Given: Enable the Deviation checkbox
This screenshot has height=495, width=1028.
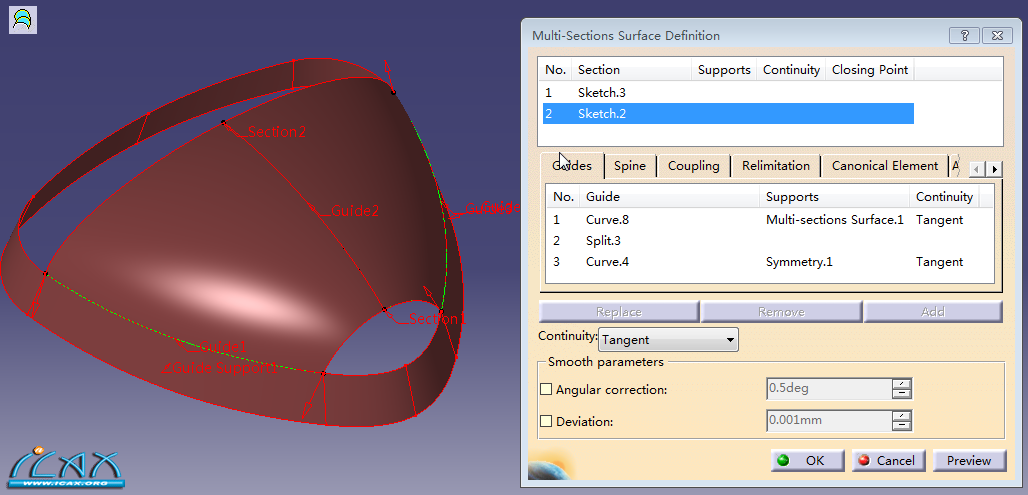Looking at the screenshot, I should (x=545, y=422).
